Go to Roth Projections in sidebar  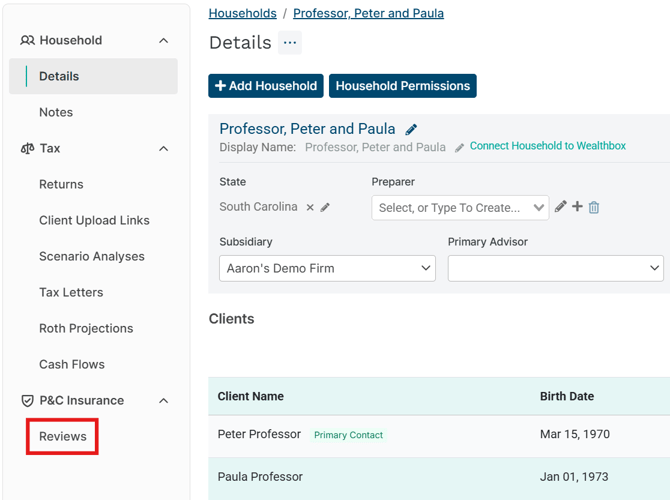tap(86, 329)
